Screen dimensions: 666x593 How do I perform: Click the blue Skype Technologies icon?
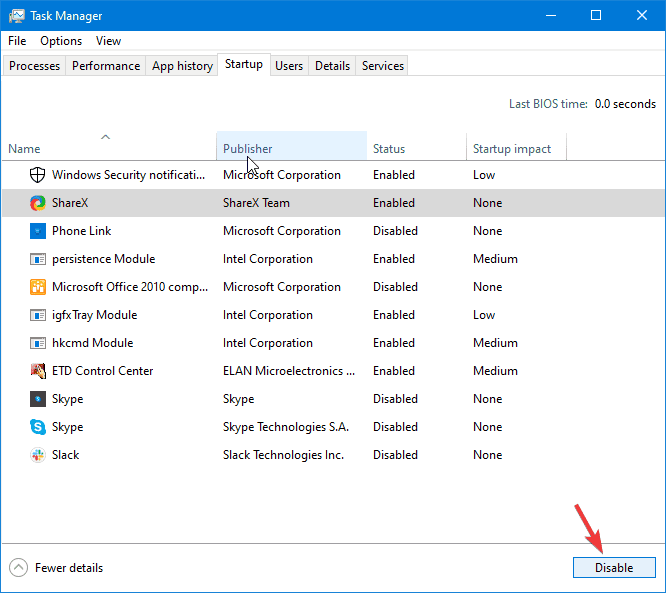tap(37, 427)
